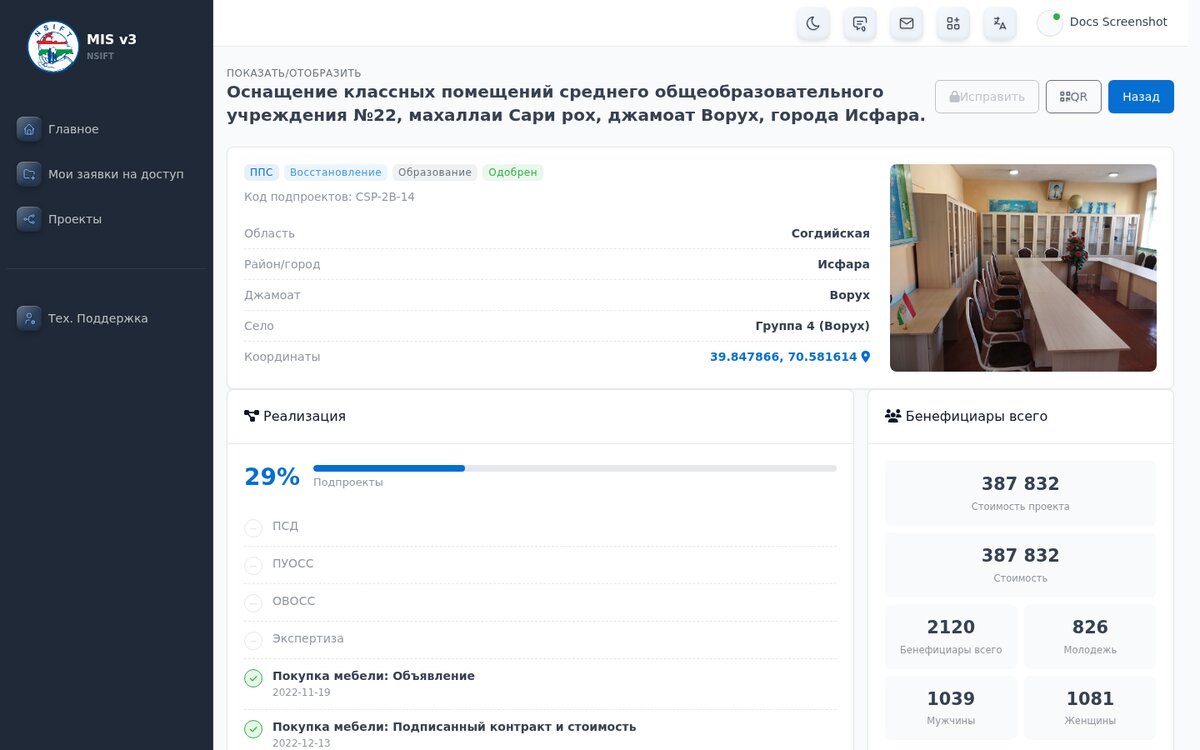1200x750 pixels.
Task: Show the QR code button
Action: click(x=1073, y=97)
